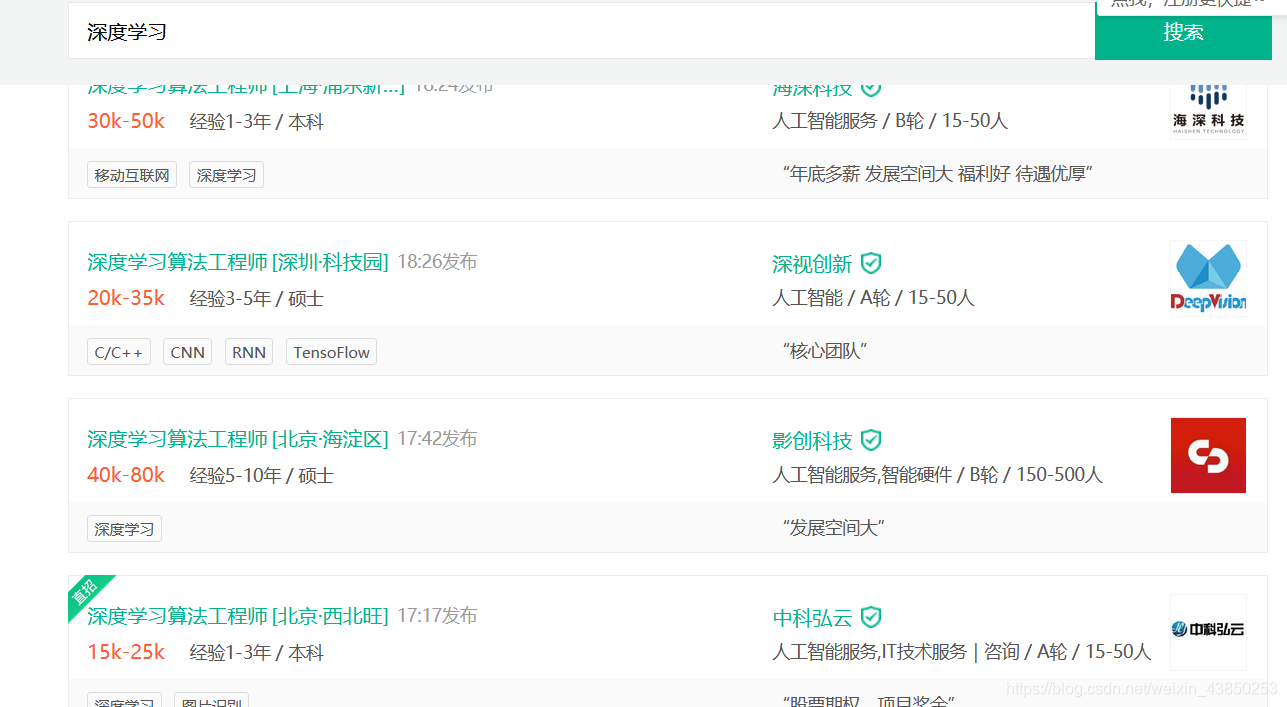
Task: Open 深度学习算法工程师 [深圳·科技园] job posting
Action: click(x=238, y=262)
